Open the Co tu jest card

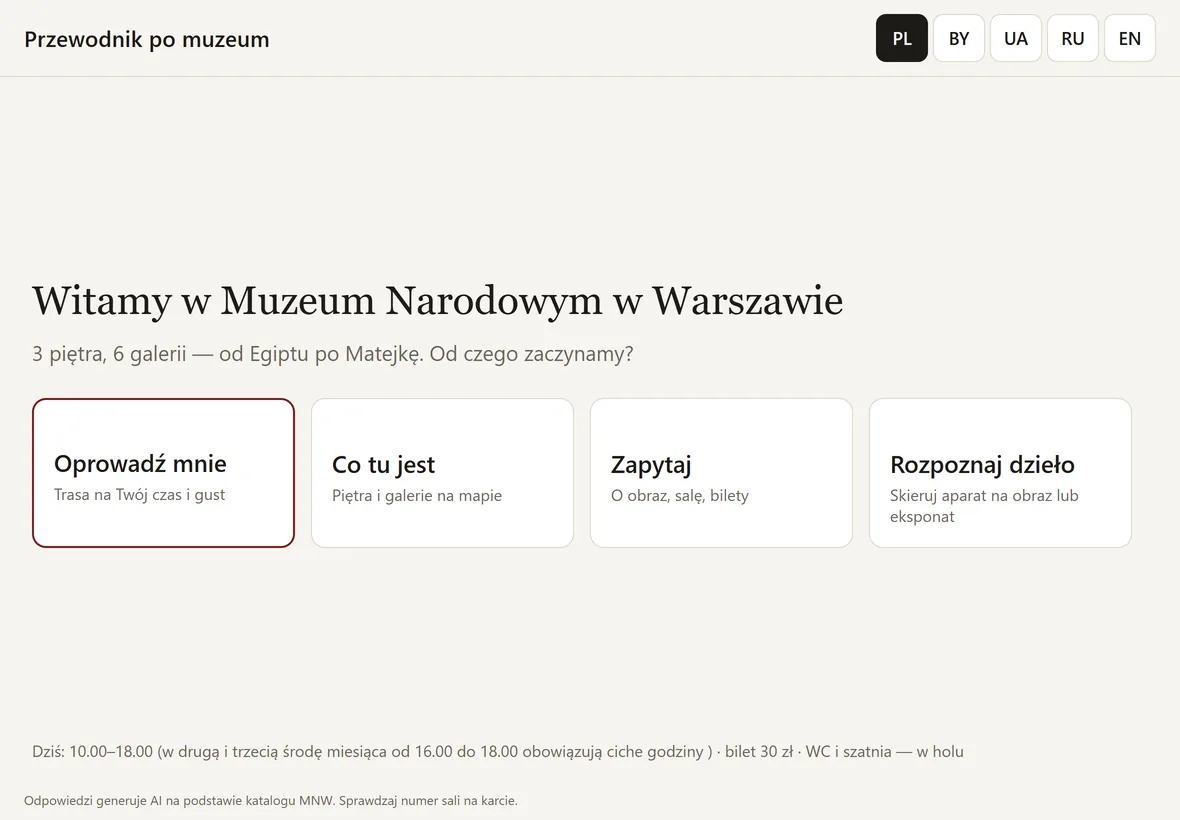click(442, 472)
